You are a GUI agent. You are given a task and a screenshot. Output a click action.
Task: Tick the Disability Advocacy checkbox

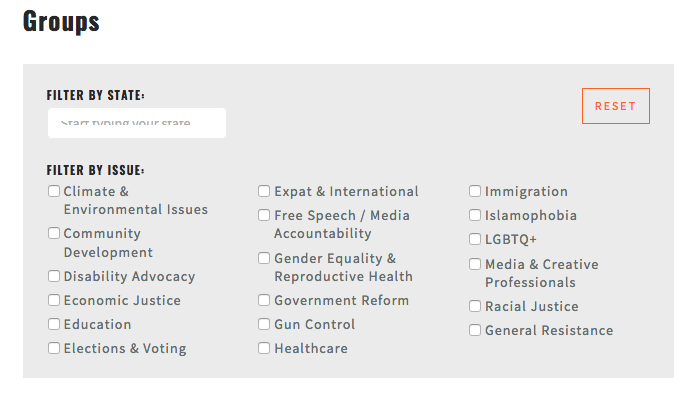pyautogui.click(x=54, y=276)
